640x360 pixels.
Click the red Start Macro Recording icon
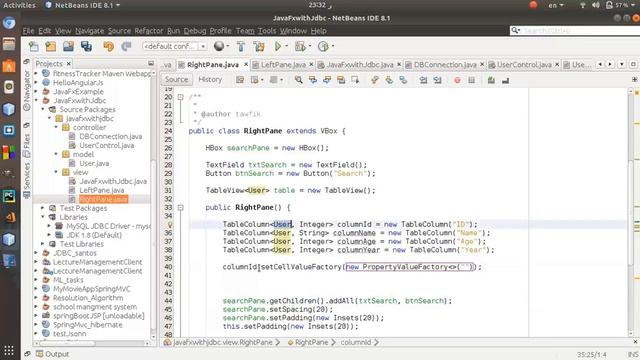click(457, 80)
